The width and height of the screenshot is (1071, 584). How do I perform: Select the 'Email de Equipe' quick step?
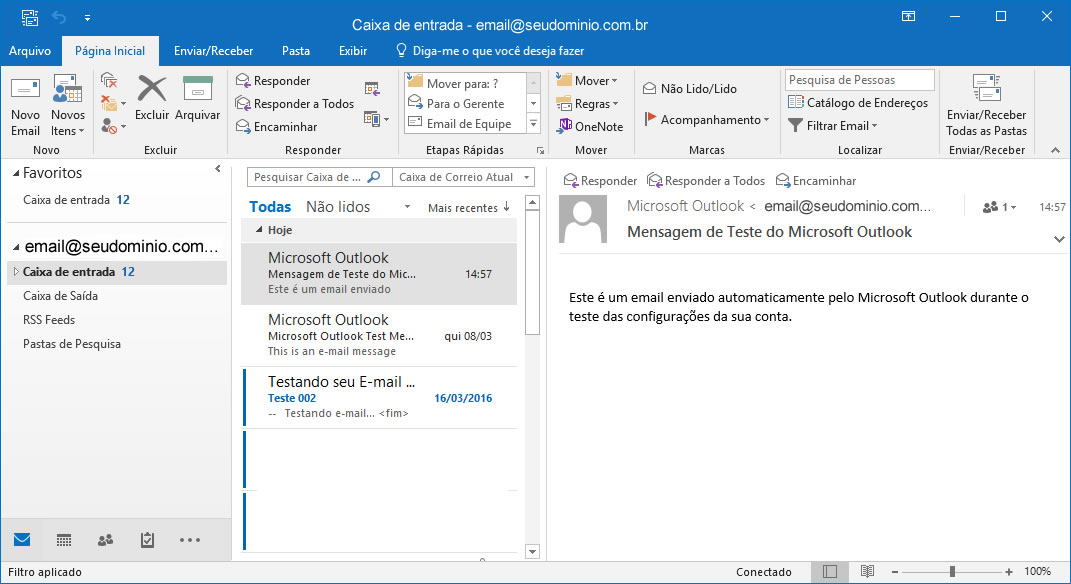[x=465, y=124]
